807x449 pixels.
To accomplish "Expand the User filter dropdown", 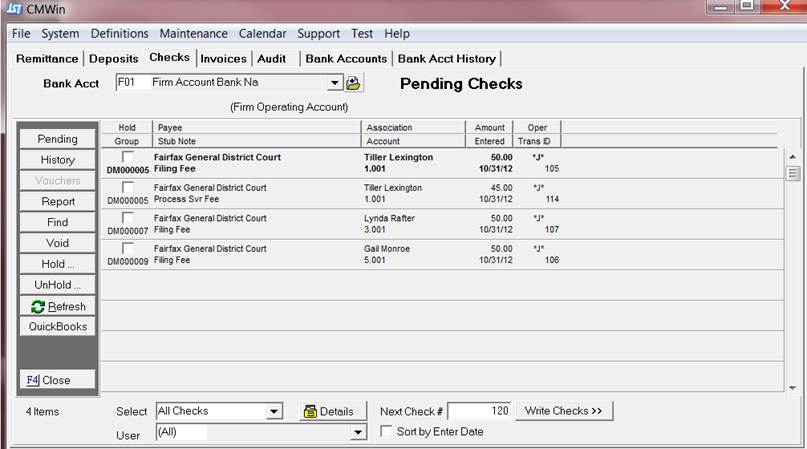I will click(x=358, y=432).
